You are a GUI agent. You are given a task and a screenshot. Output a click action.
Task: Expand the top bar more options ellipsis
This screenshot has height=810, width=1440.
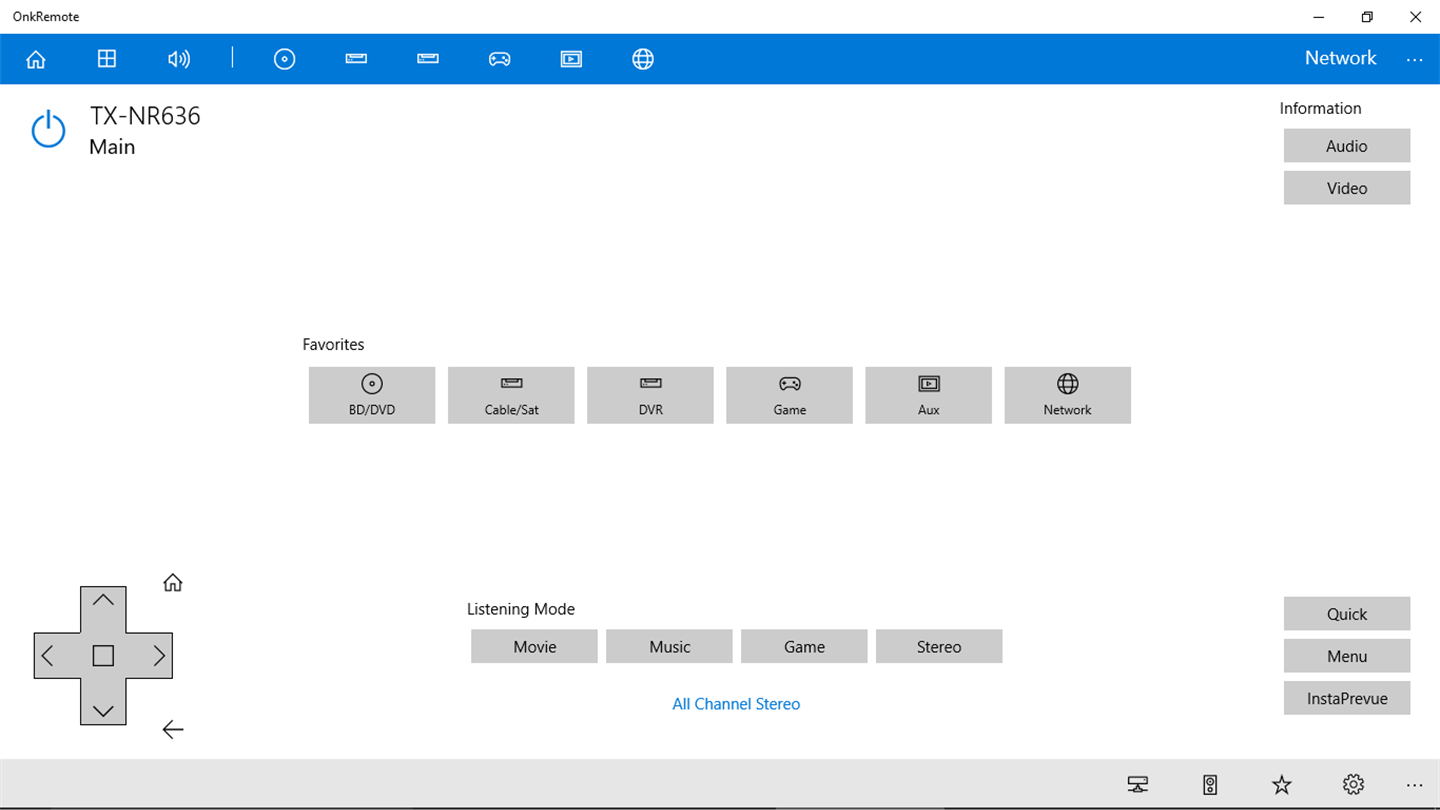[1414, 60]
